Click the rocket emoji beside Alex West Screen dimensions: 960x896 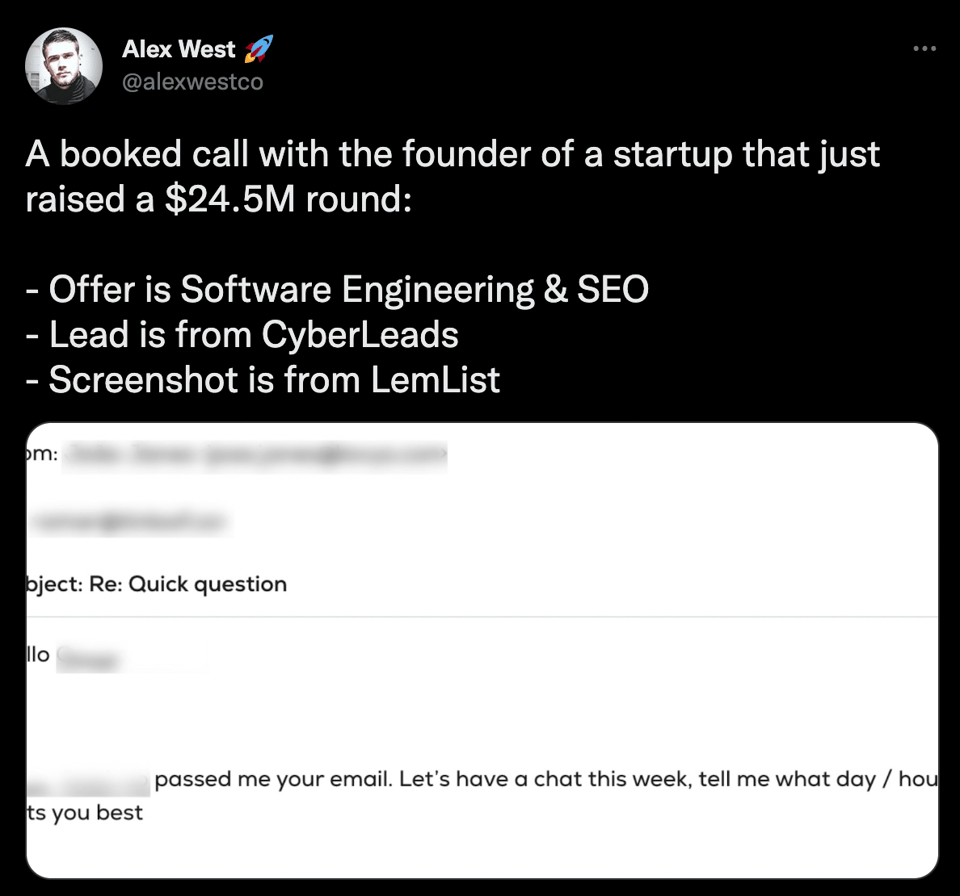(x=257, y=48)
